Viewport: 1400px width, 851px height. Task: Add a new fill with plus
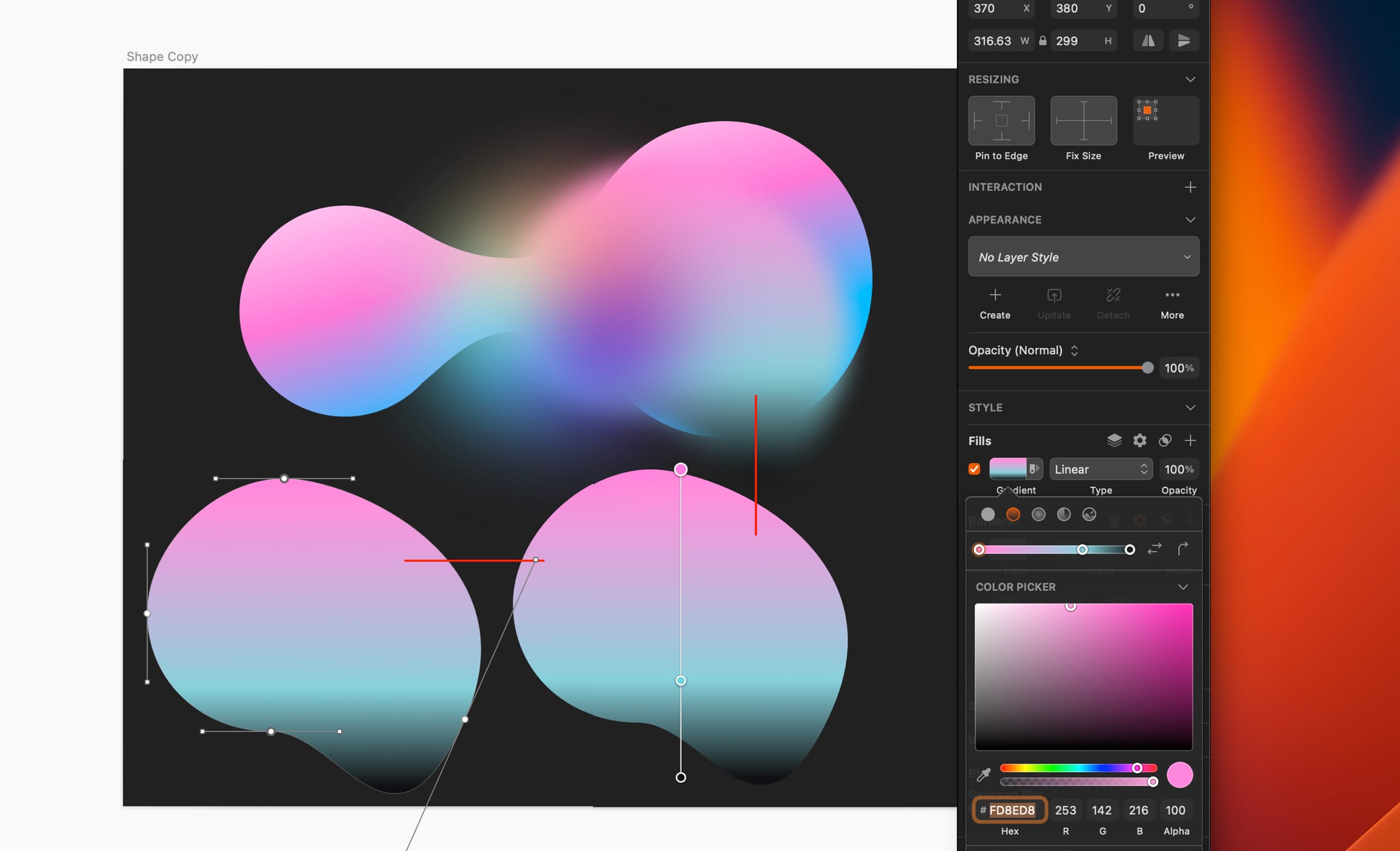[1190, 441]
